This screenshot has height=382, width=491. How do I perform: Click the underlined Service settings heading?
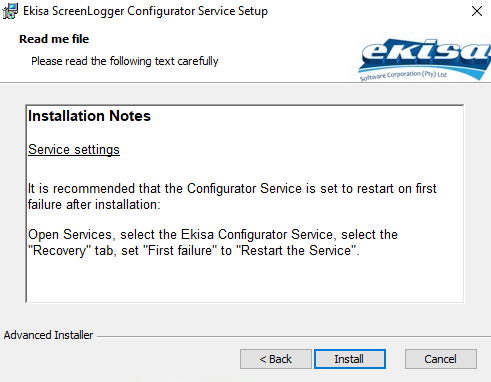[74, 149]
